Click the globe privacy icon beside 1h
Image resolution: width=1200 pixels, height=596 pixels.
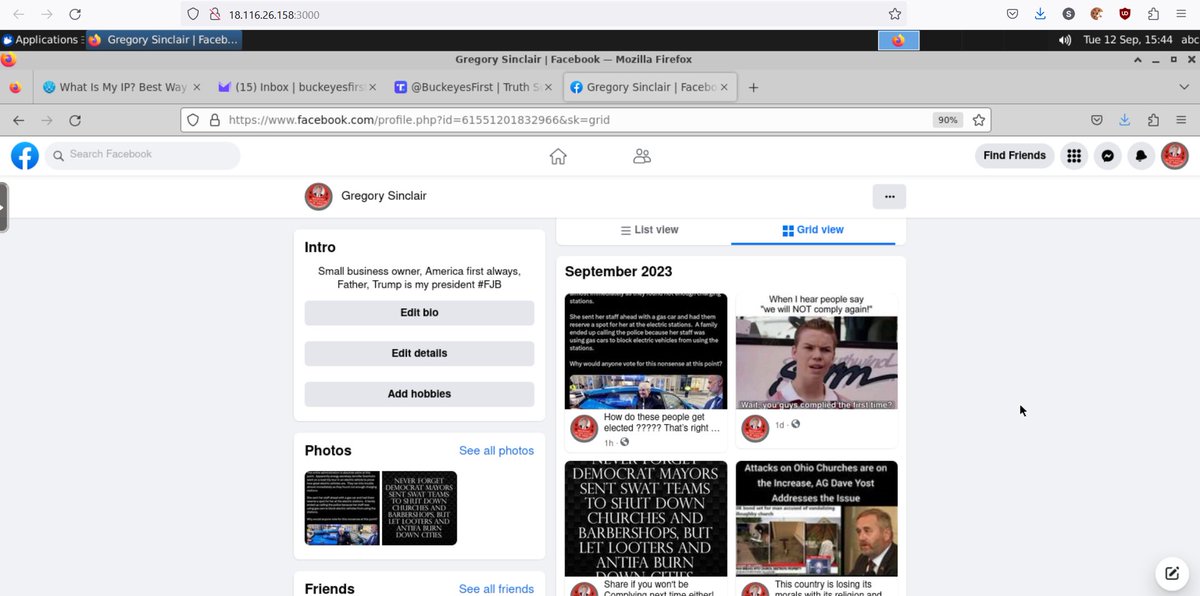click(624, 442)
